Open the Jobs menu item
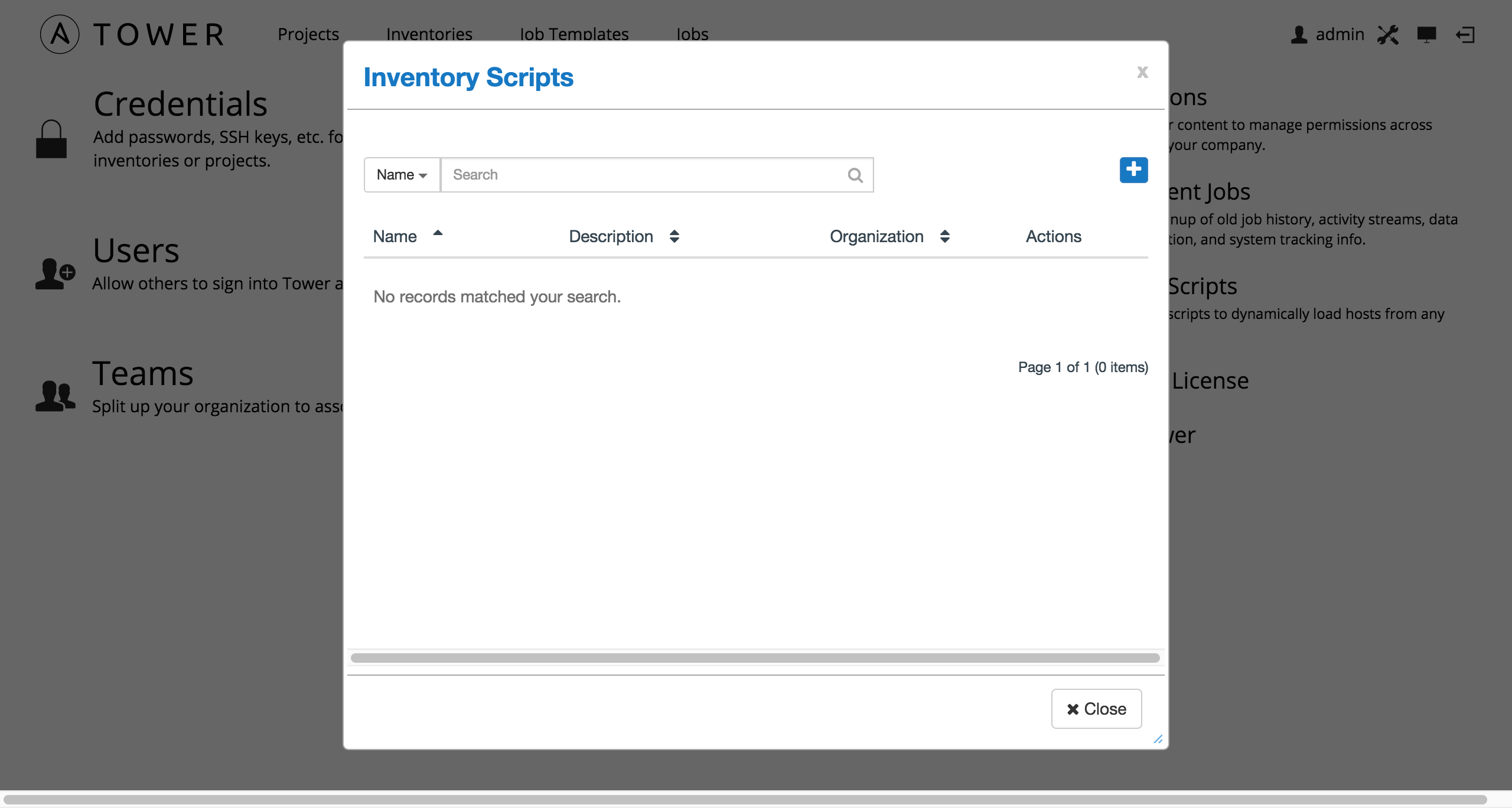The width and height of the screenshot is (1512, 808). [692, 34]
